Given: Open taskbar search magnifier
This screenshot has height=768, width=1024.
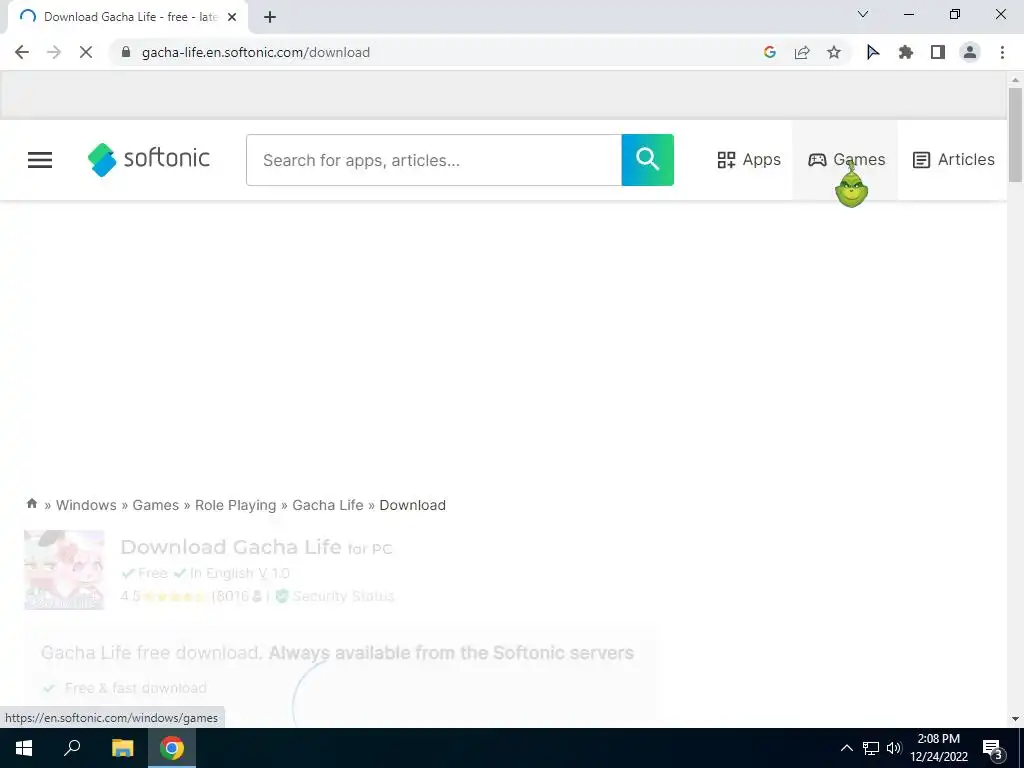Looking at the screenshot, I should pyautogui.click(x=72, y=748).
